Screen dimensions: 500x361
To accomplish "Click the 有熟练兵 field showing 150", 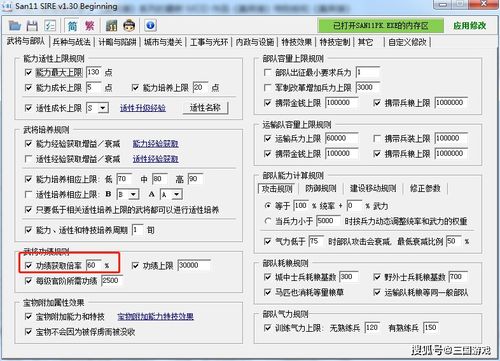I will click(430, 328).
